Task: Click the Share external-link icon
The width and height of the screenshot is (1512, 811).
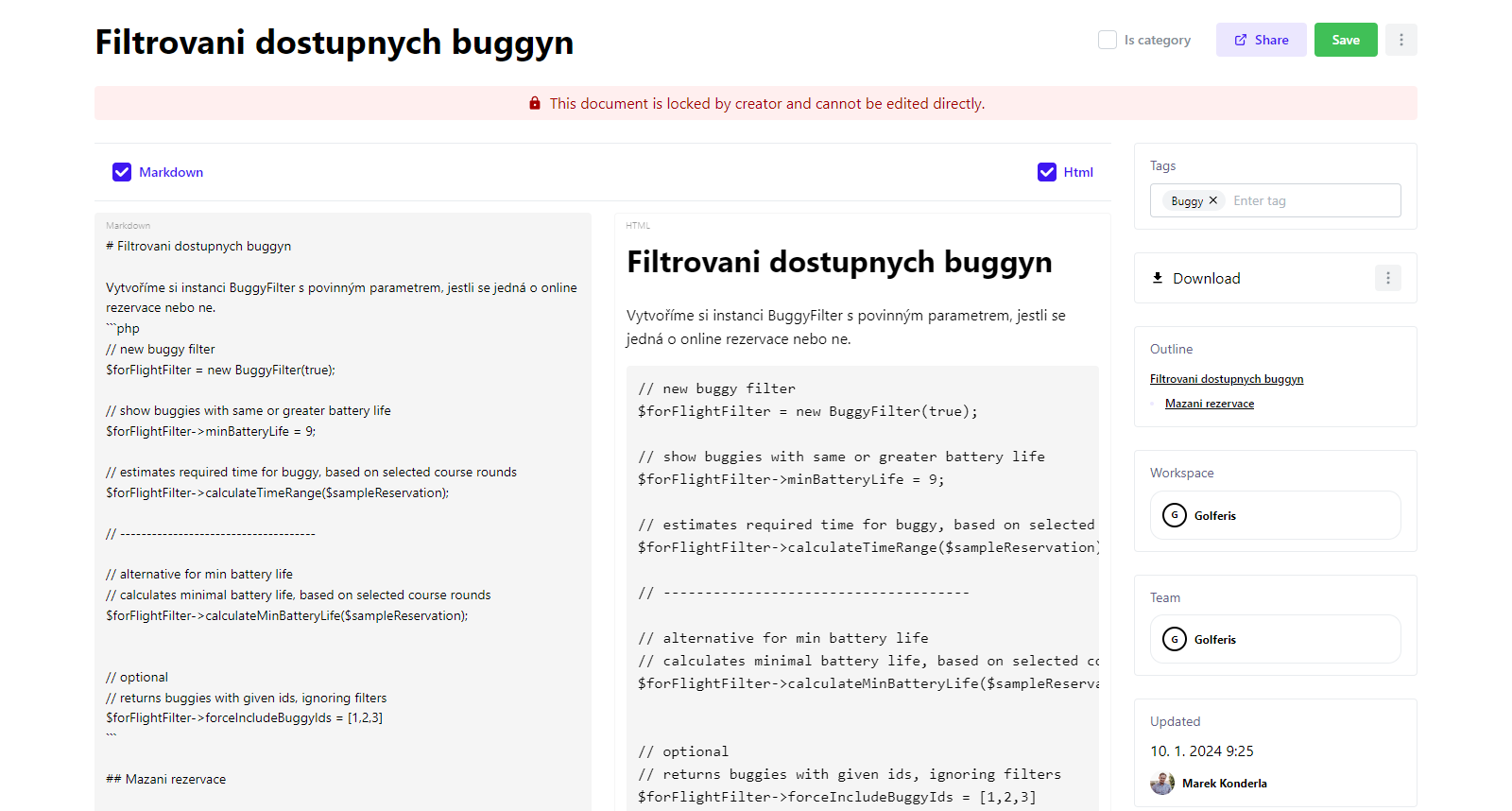Action: tap(1241, 40)
